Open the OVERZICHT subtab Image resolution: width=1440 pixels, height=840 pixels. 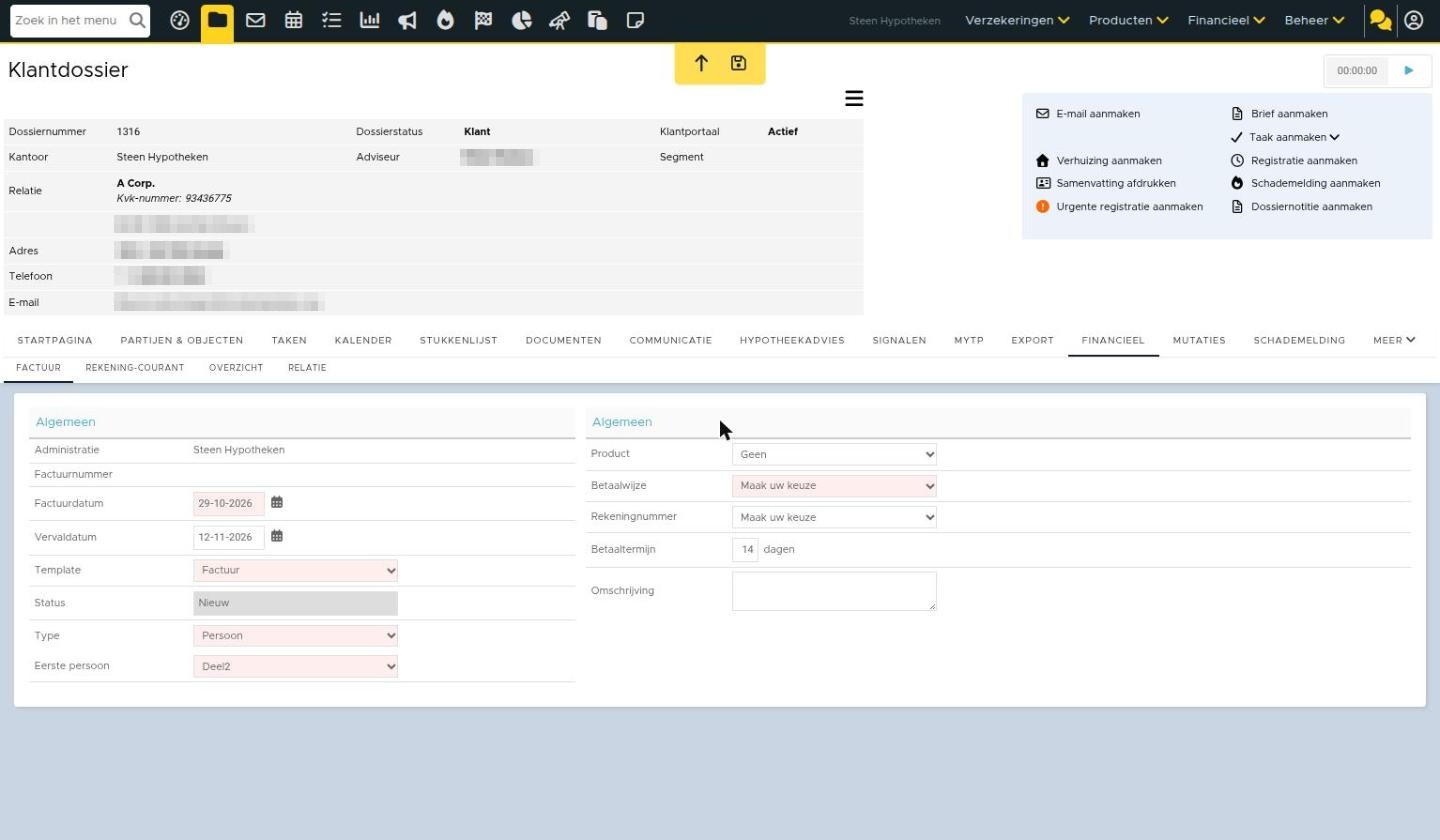pyautogui.click(x=236, y=368)
